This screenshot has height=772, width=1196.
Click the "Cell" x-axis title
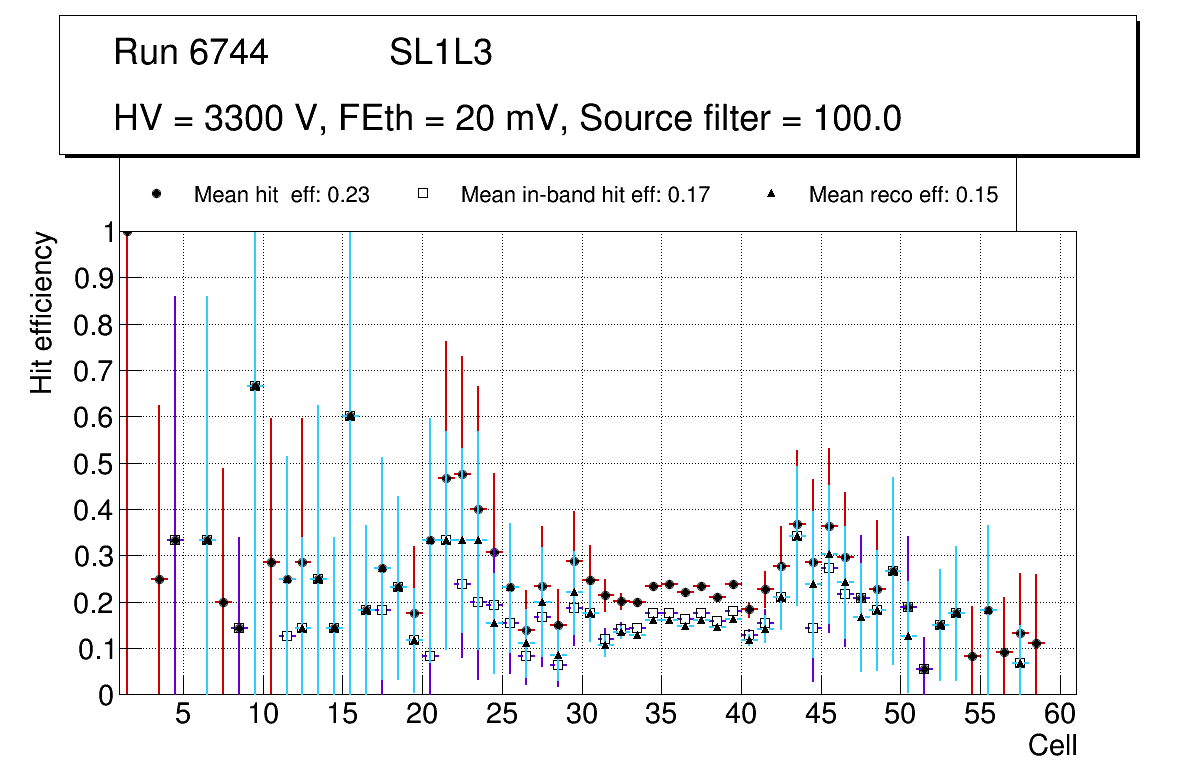pos(1053,745)
